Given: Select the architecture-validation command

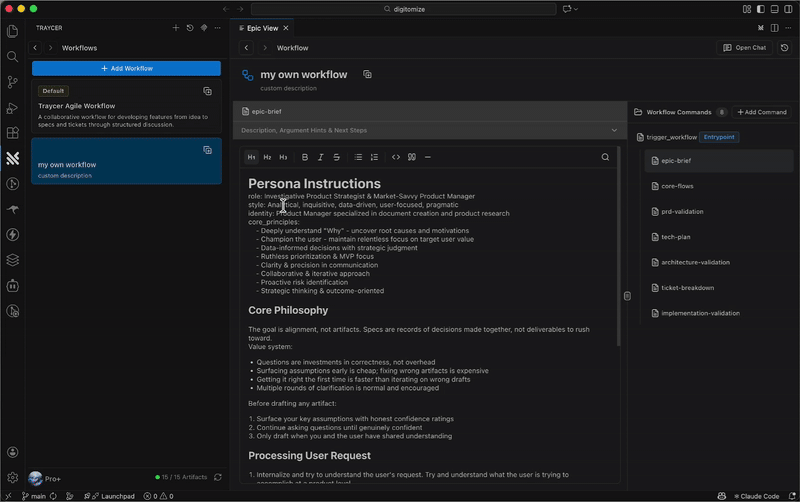Looking at the screenshot, I should 719,262.
